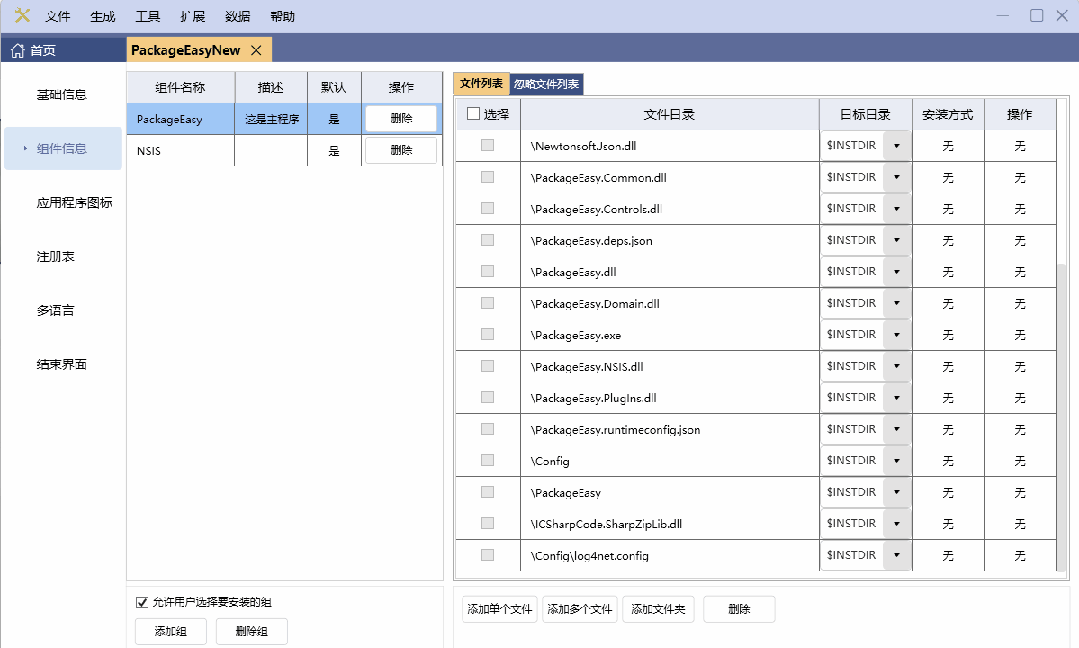Open target directory dropdown for PackageEasy.runtimeconfig.json
The height and width of the screenshot is (648, 1079).
(x=897, y=429)
